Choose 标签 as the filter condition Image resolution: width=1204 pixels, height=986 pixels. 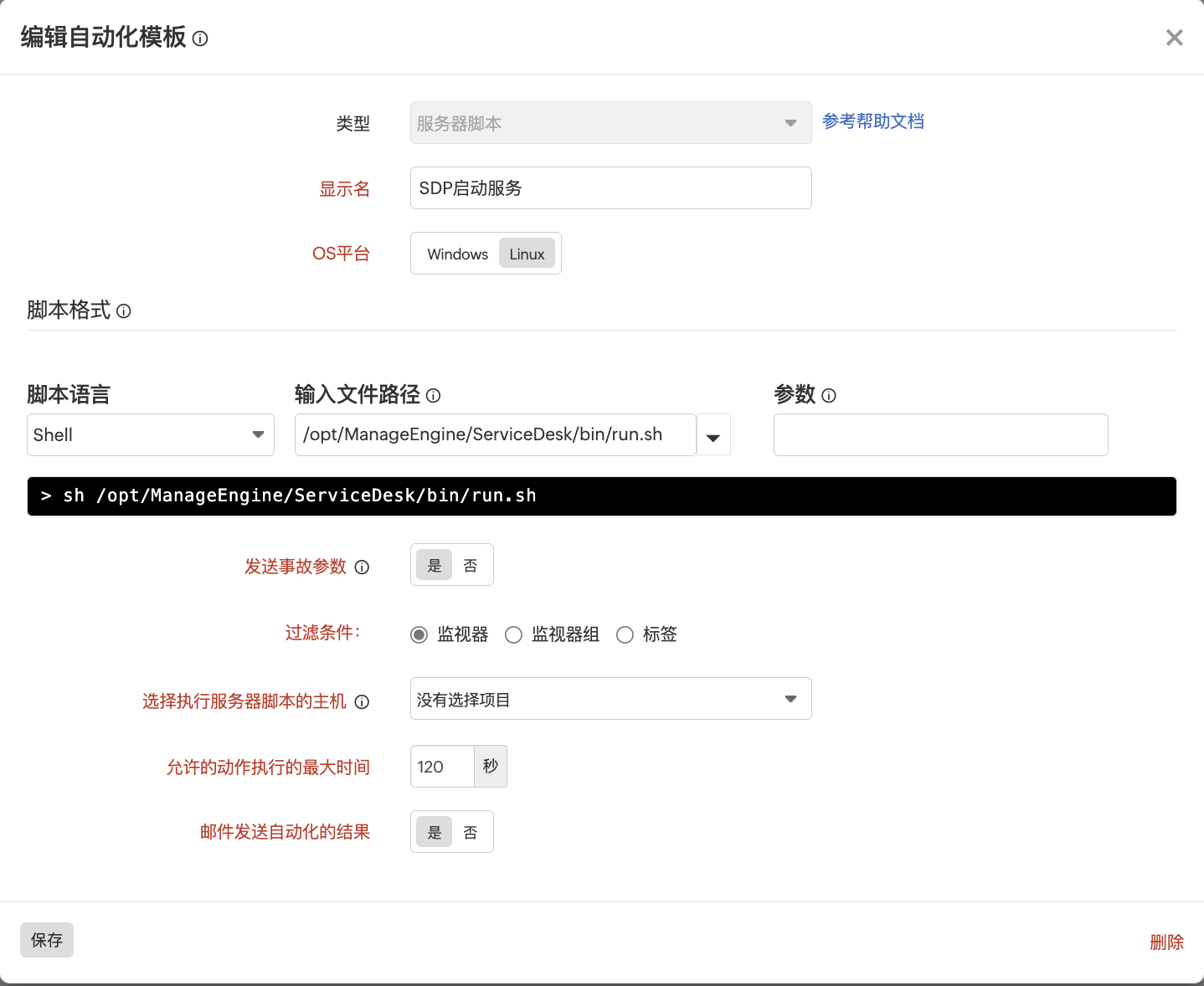(x=625, y=634)
